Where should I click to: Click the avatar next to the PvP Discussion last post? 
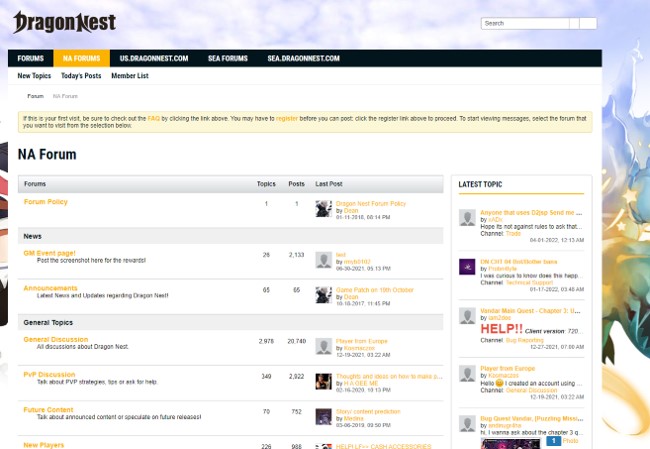click(x=323, y=381)
